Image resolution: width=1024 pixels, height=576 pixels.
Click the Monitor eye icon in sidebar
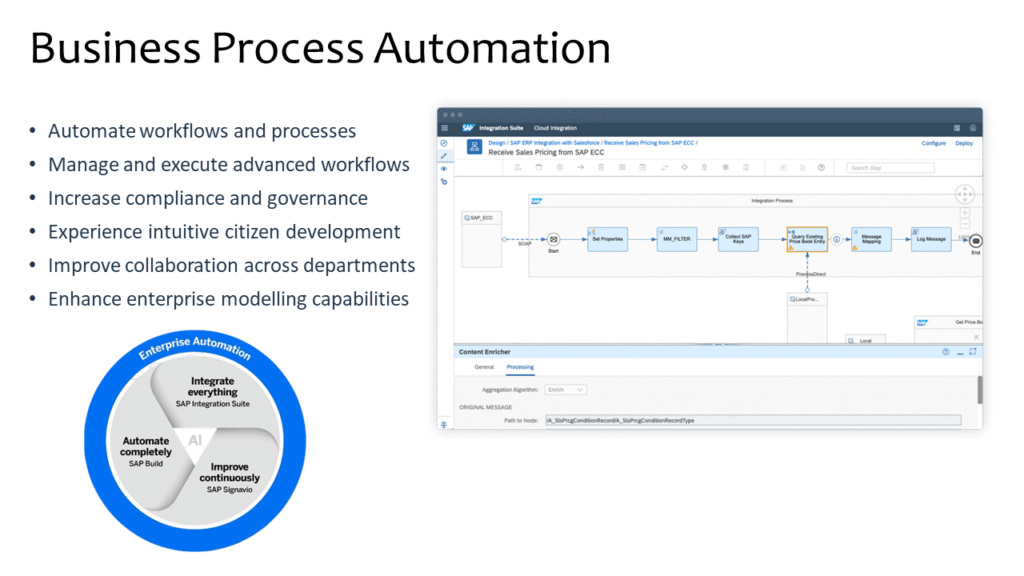tap(444, 169)
